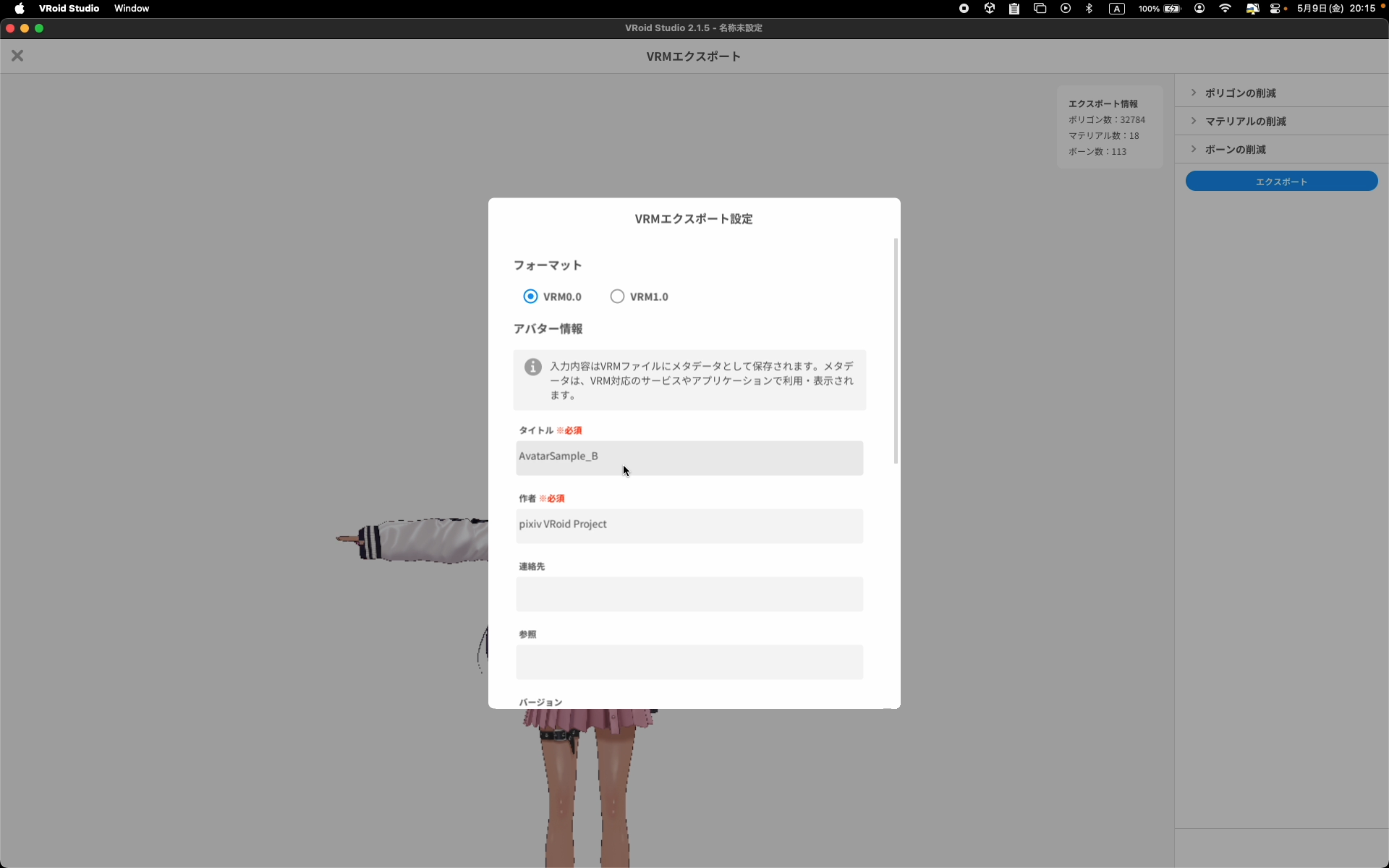Expand the ポリゴンの削減 section

pyautogui.click(x=1281, y=93)
